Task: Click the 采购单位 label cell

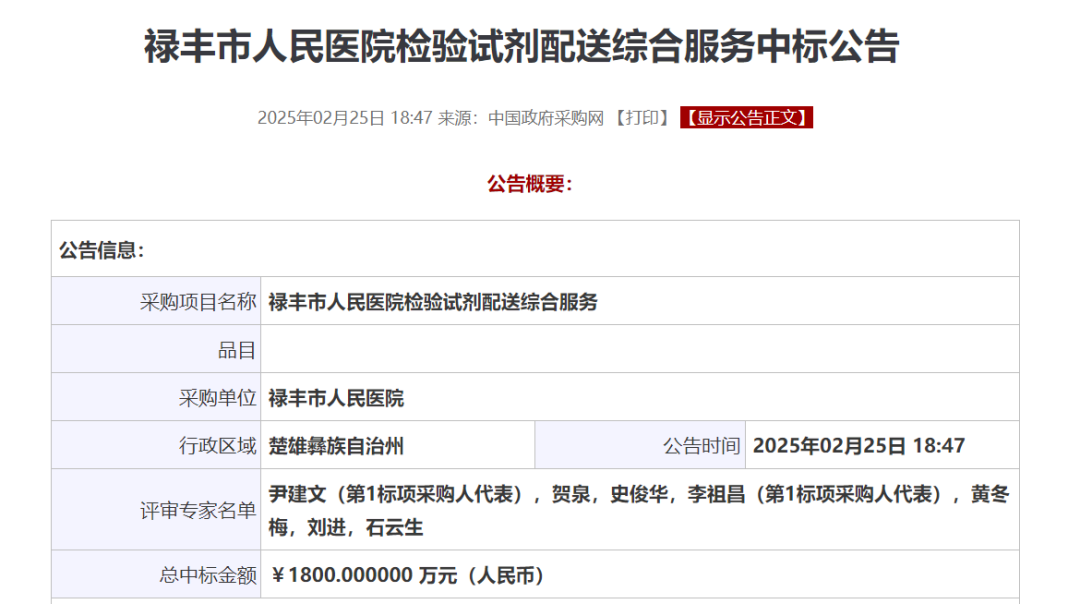Action: tap(156, 397)
